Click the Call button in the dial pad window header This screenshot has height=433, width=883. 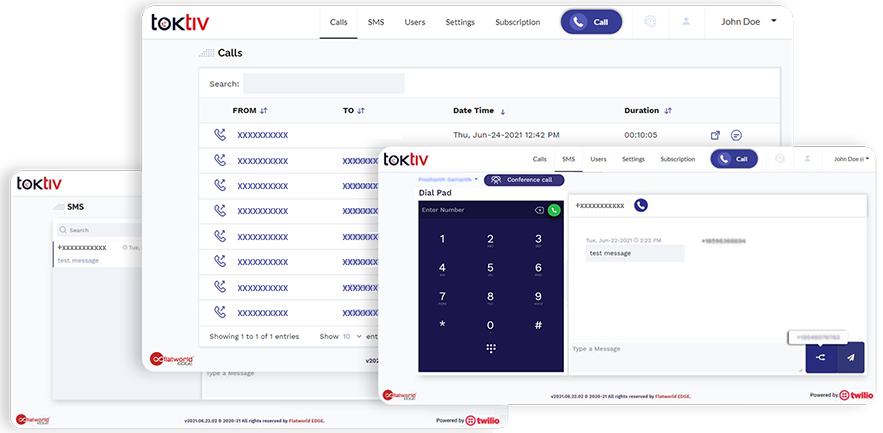734,159
